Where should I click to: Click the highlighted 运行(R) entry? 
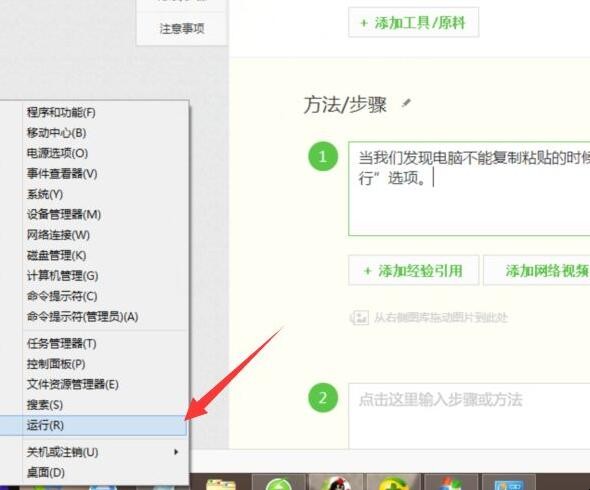pyautogui.click(x=93, y=425)
